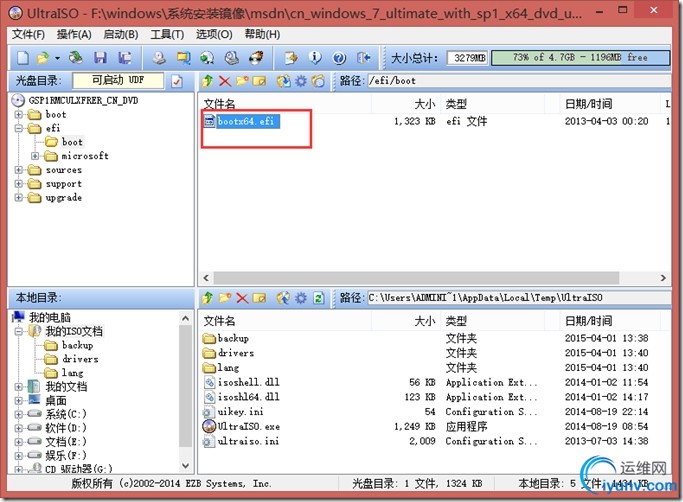Open the 工具(T) menu
The width and height of the screenshot is (683, 502).
point(167,34)
